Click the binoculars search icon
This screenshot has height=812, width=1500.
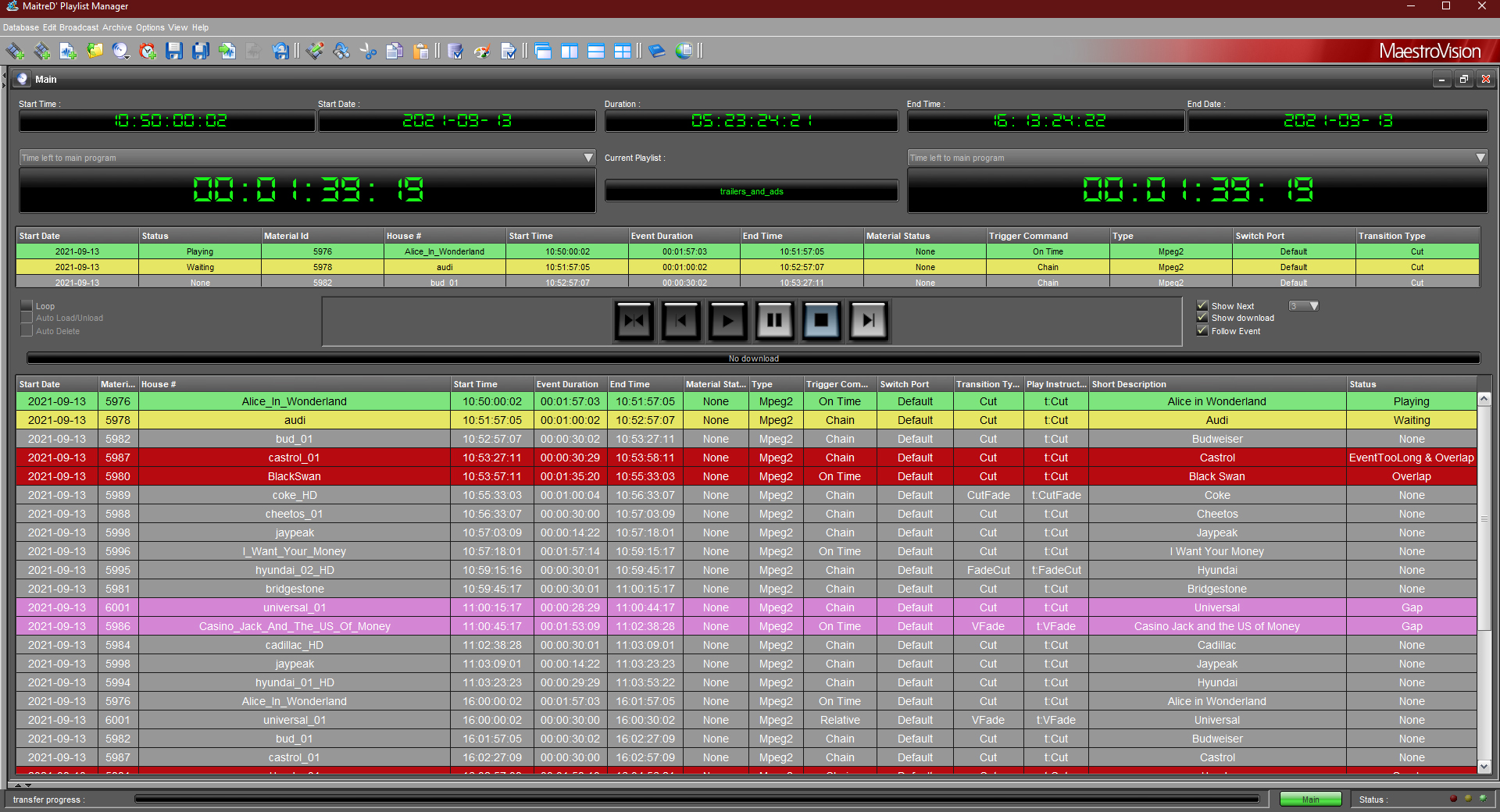coord(341,52)
